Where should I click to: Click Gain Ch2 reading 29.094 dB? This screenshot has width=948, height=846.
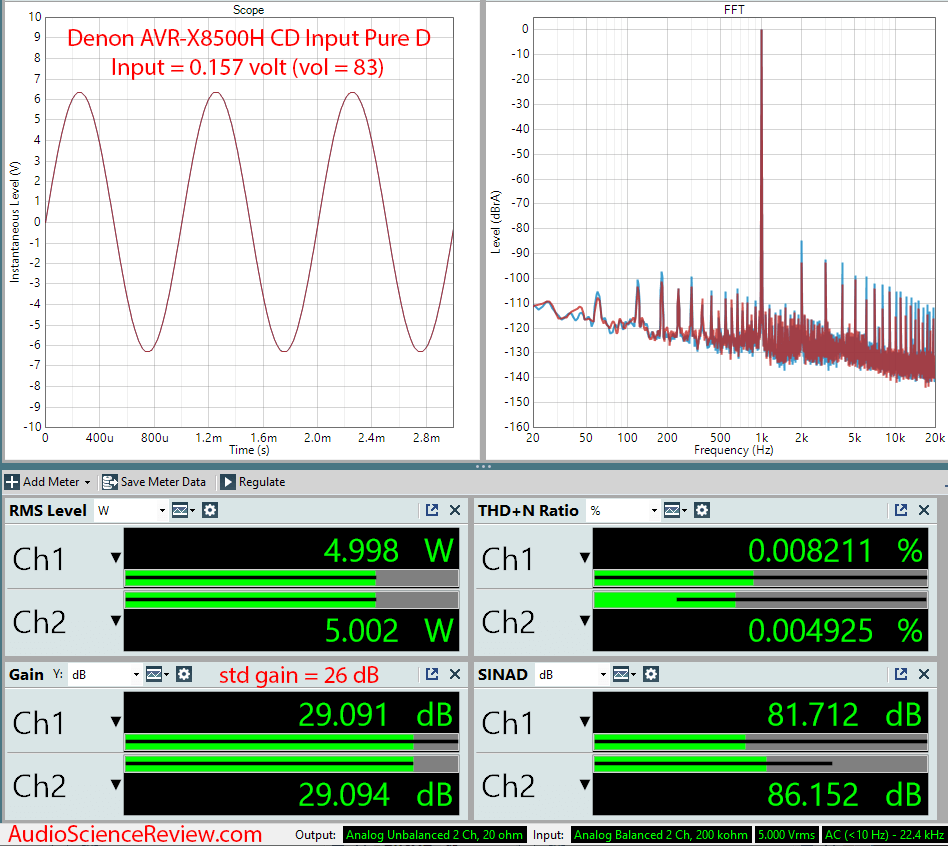click(x=375, y=794)
